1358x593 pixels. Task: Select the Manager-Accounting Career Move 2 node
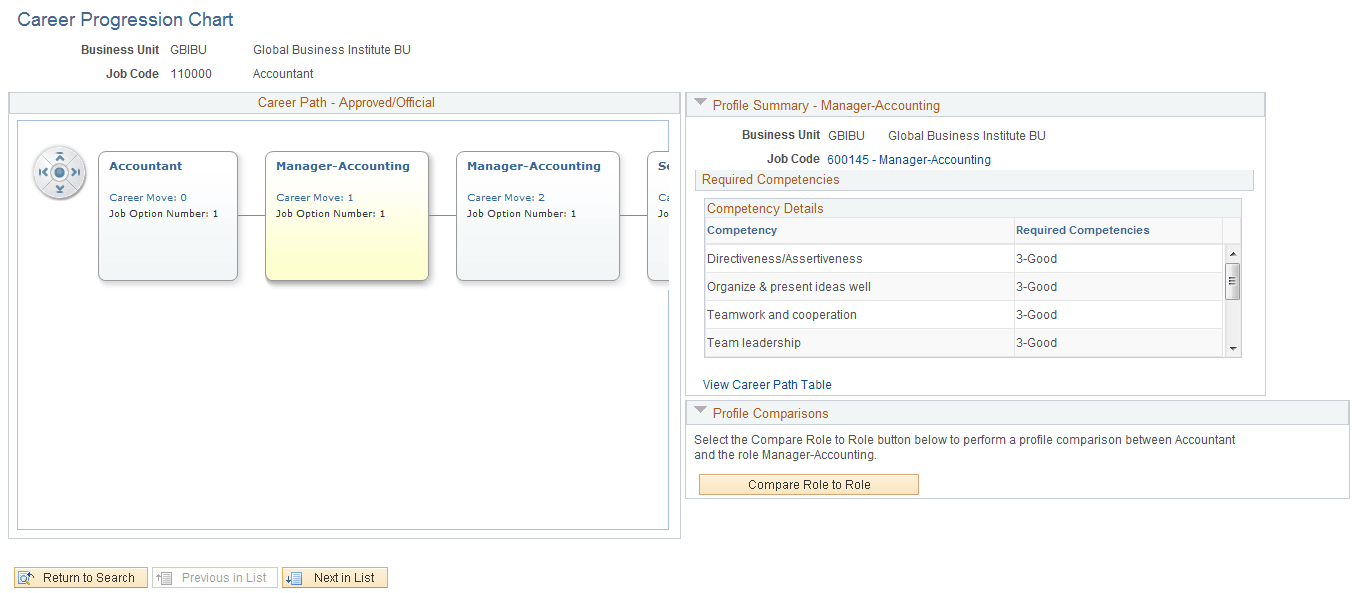[x=538, y=216]
